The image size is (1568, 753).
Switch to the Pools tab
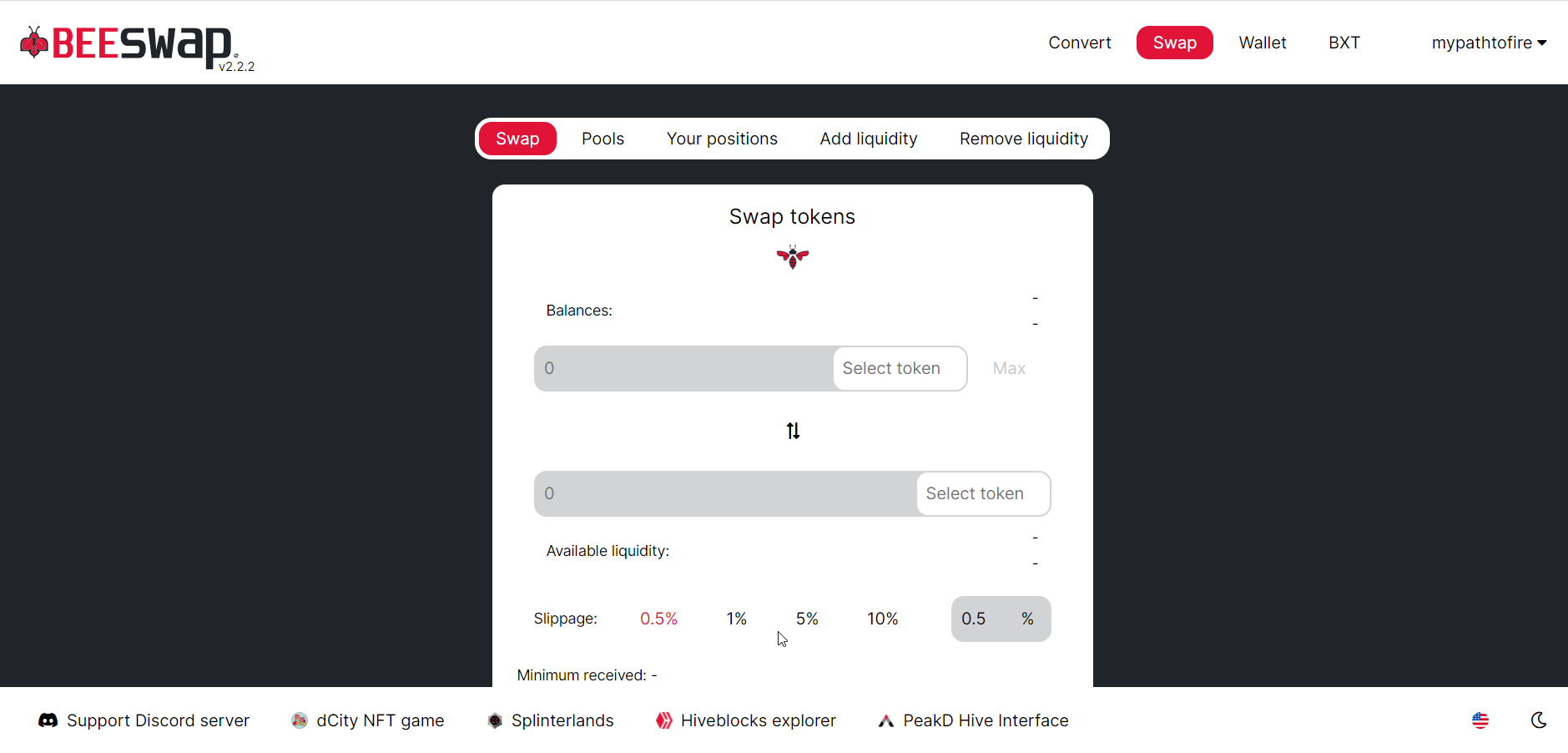coord(602,139)
